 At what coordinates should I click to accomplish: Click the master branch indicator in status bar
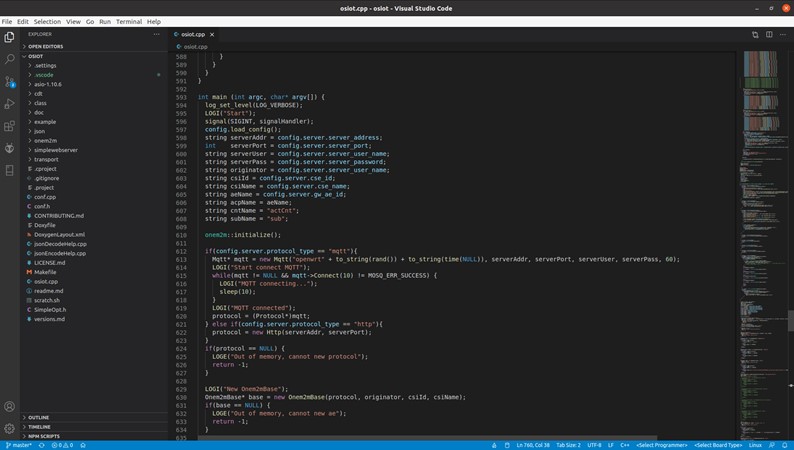click(x=19, y=445)
